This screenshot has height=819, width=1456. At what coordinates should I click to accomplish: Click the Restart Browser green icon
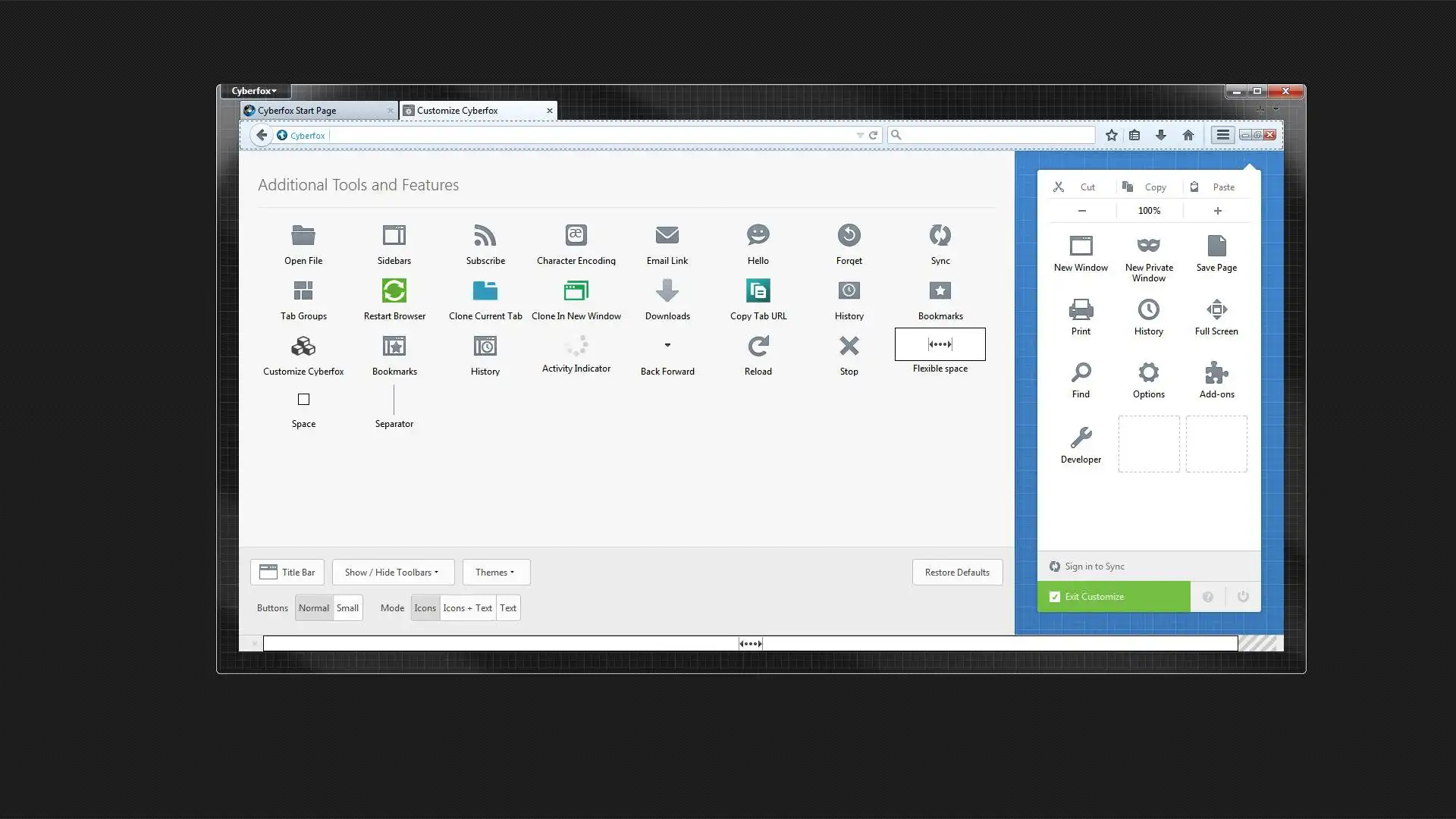pos(394,290)
